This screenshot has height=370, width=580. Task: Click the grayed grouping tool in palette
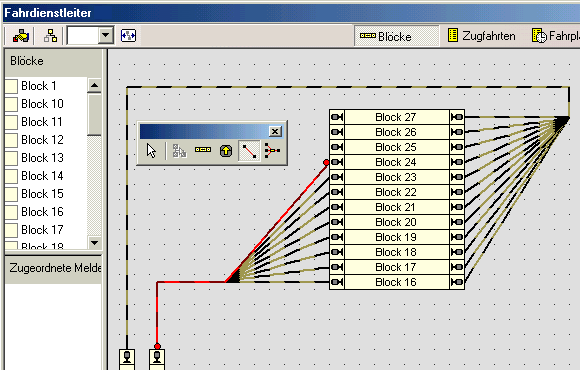[179, 151]
